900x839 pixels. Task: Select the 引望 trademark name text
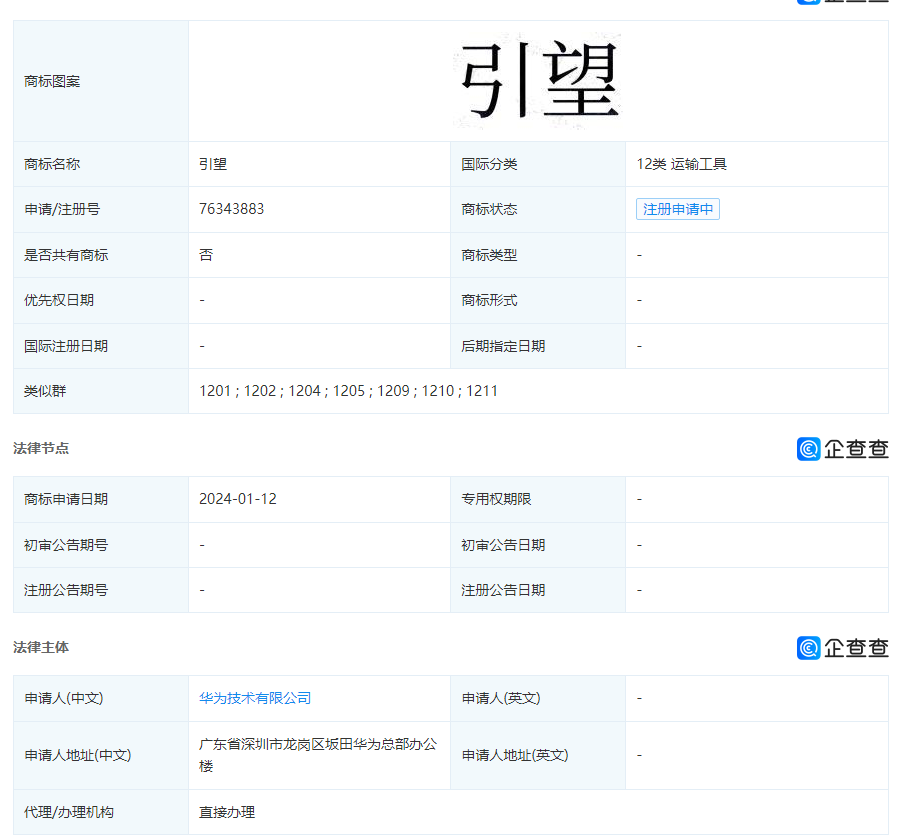(213, 164)
